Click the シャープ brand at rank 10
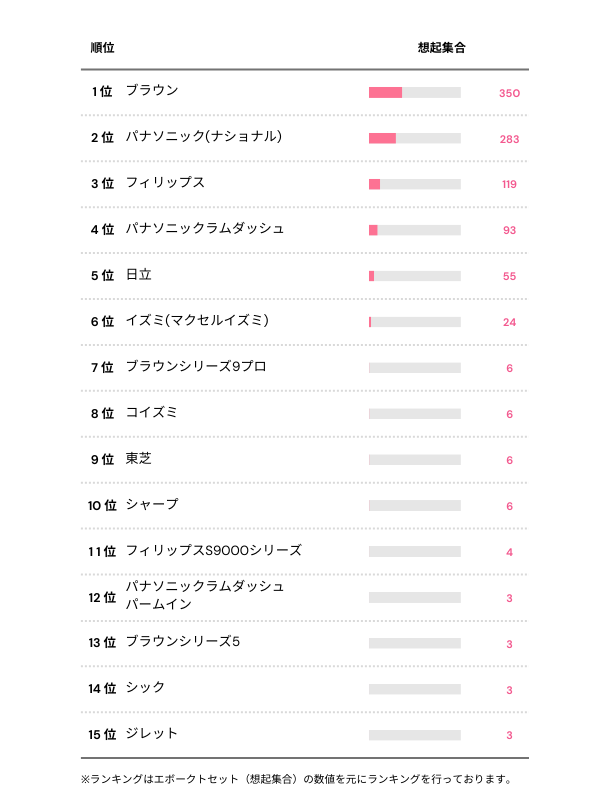 click(x=152, y=505)
